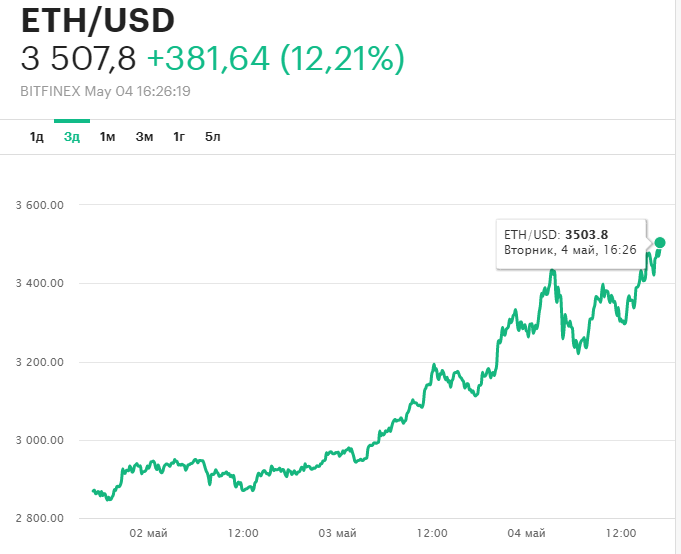The width and height of the screenshot is (681, 554).
Task: Switch chart to 5л range
Action: point(212,137)
